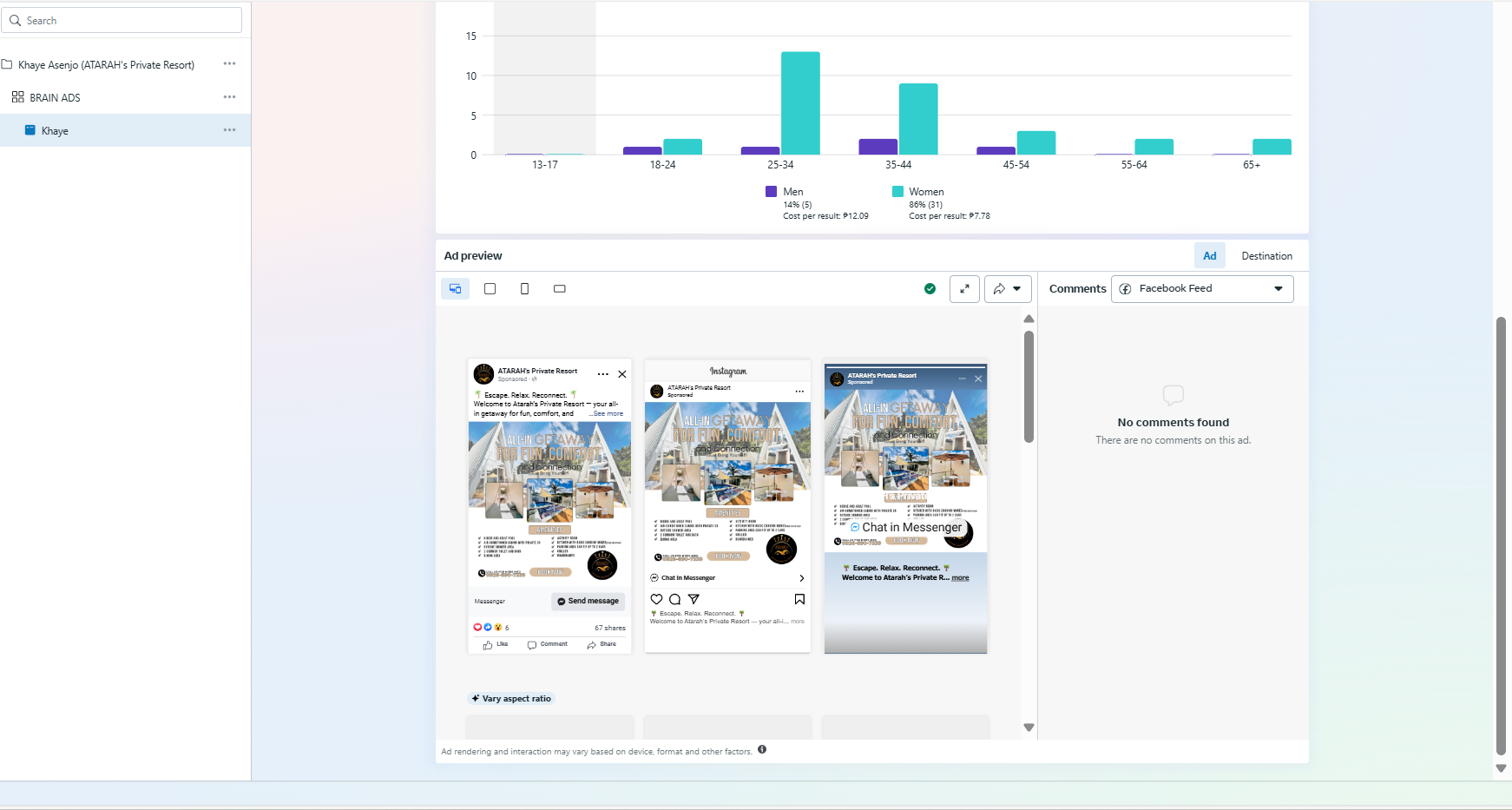Click the heart icon on Instagram preview
The width and height of the screenshot is (1512, 810).
656,599
